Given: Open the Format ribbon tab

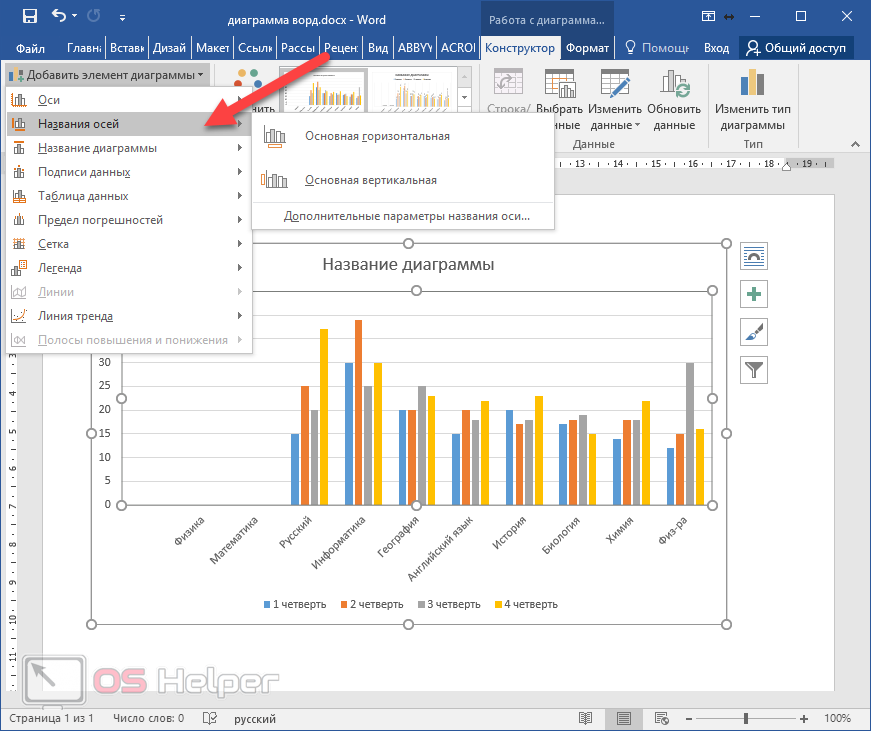Looking at the screenshot, I should [586, 47].
